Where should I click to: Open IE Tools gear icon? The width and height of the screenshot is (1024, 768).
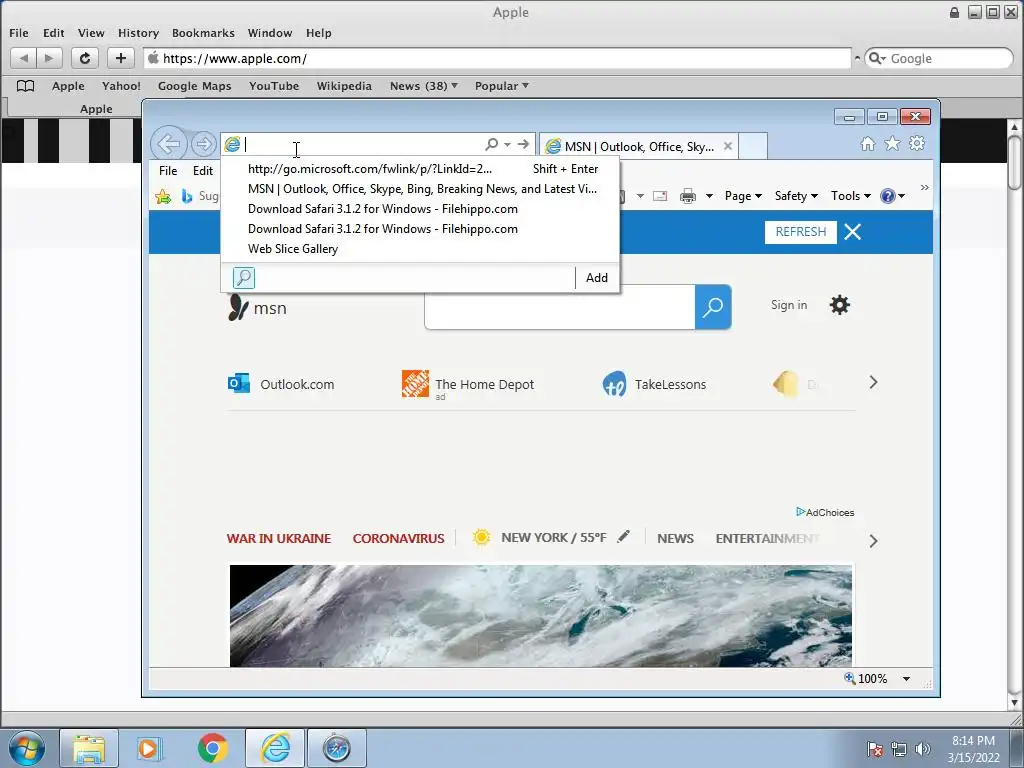(917, 144)
